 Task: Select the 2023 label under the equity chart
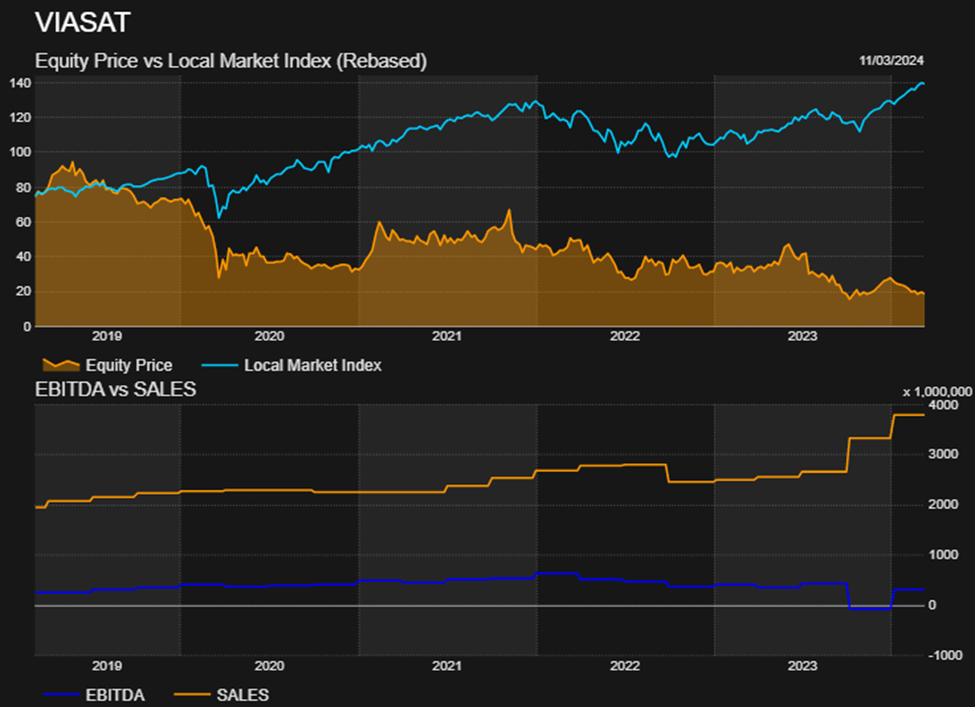803,336
